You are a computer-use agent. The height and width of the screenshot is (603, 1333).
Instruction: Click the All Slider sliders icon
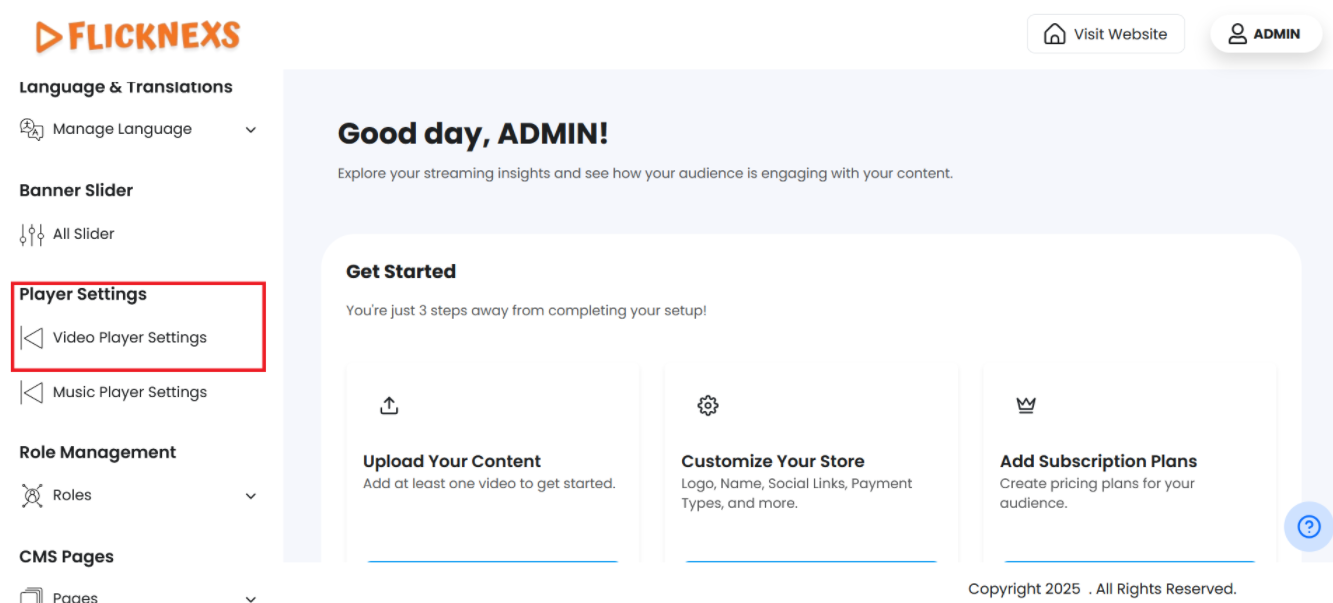[x=32, y=234]
